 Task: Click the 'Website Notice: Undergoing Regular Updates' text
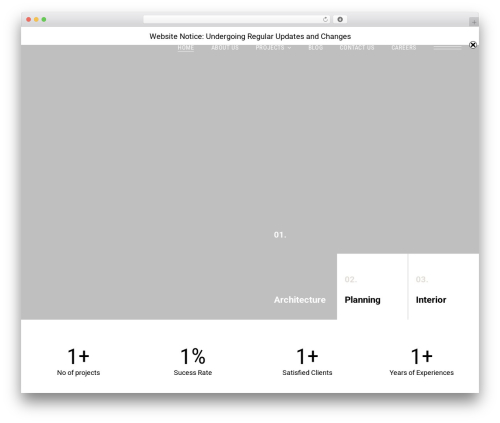[250, 36]
